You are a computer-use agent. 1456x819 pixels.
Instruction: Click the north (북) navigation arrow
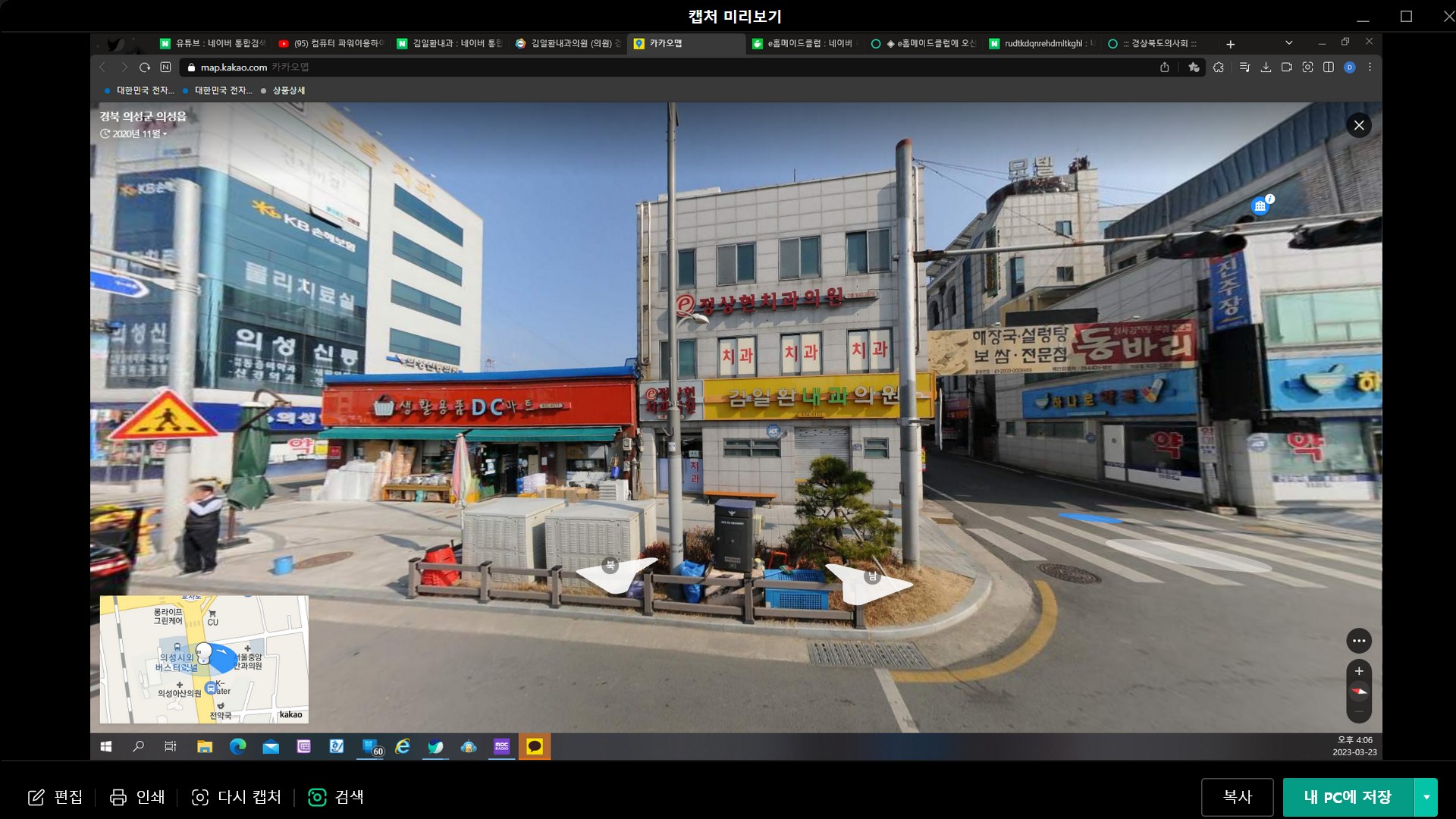[615, 573]
